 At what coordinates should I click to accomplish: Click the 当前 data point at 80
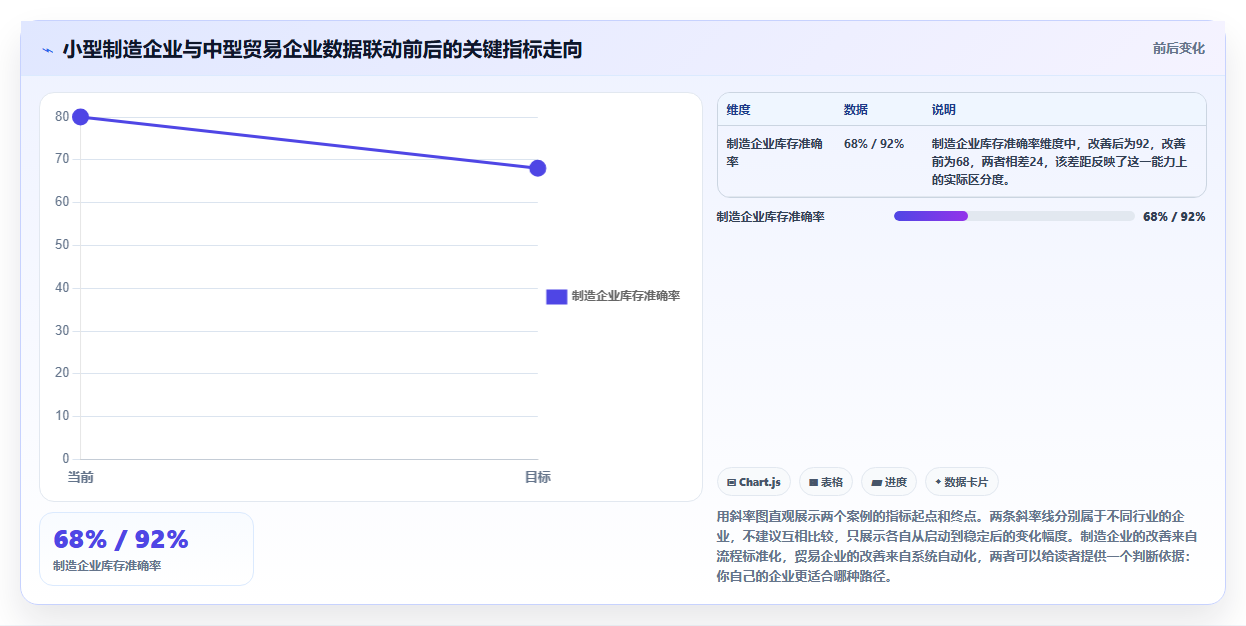[x=81, y=117]
